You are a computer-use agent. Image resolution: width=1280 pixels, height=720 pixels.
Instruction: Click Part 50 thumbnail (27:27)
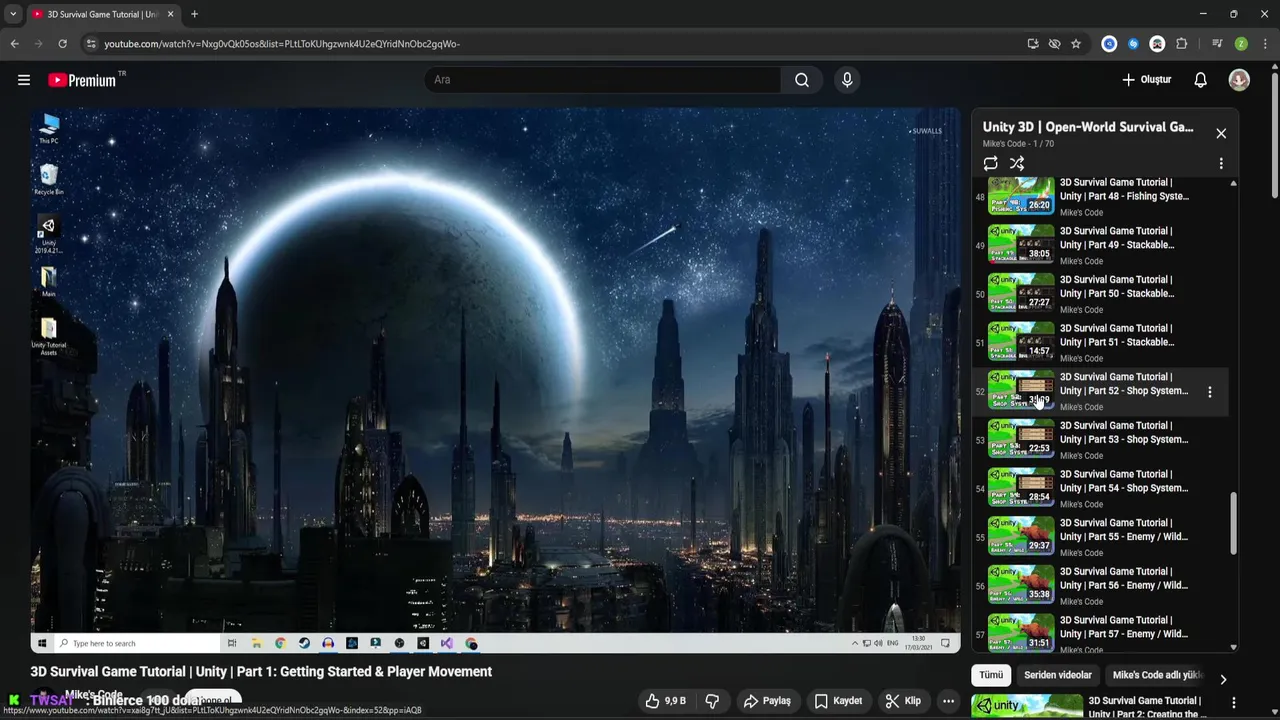[x=1021, y=294]
